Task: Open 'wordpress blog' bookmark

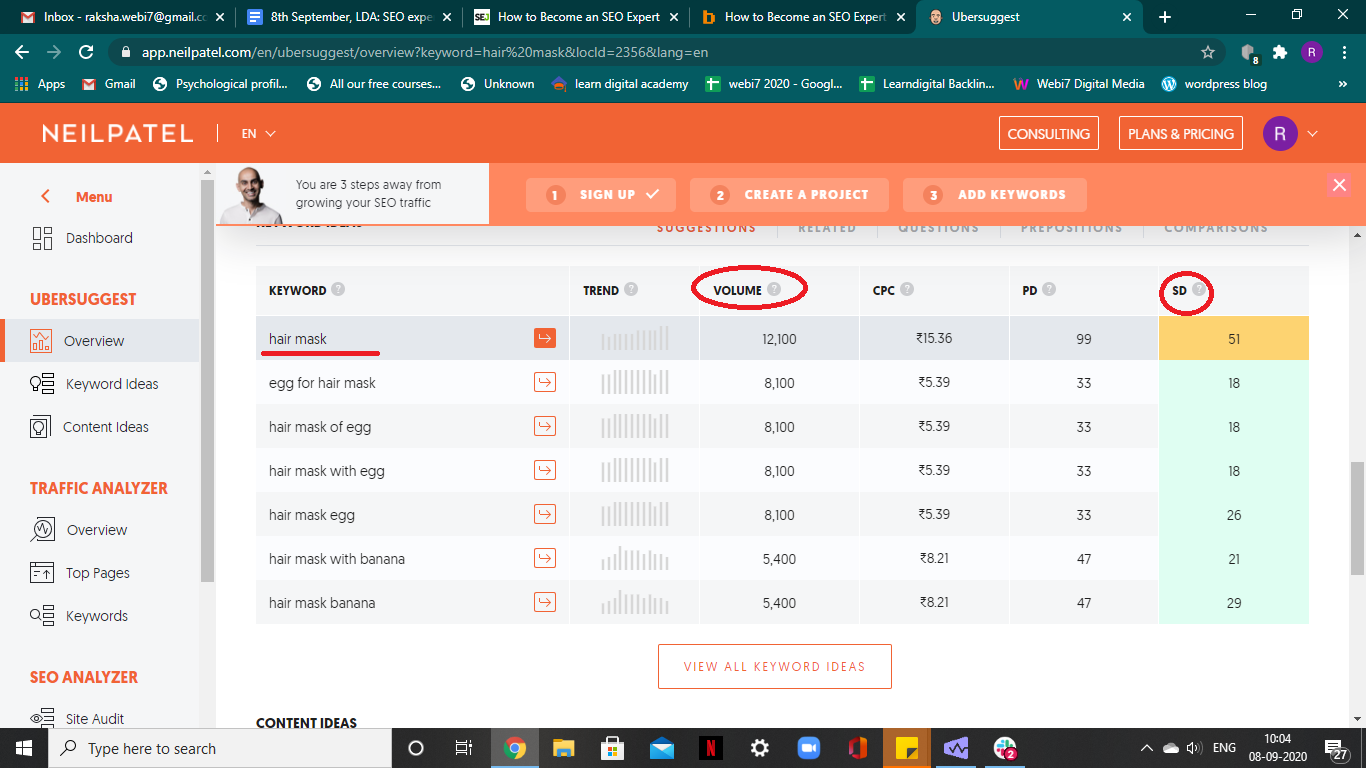Action: [x=1214, y=84]
